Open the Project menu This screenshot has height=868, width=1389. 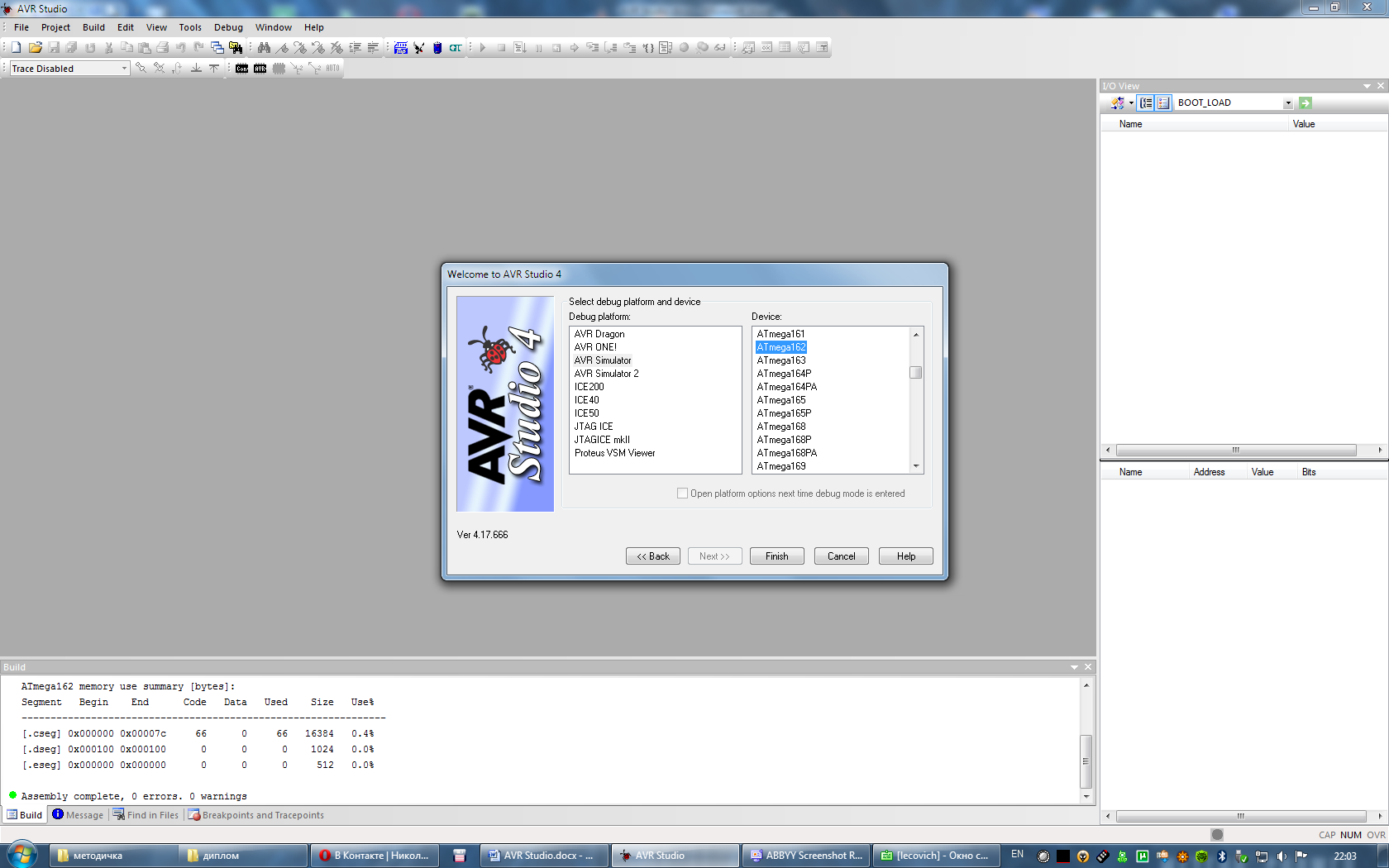(55, 27)
